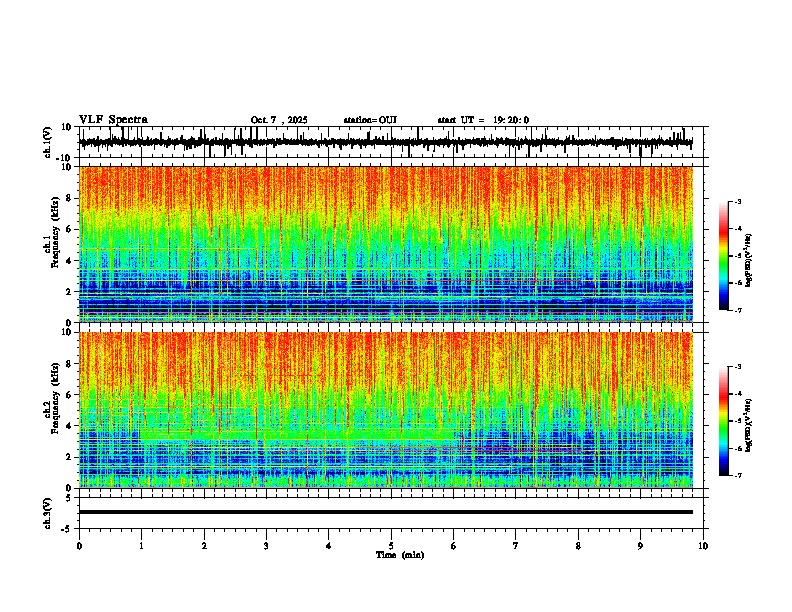The height and width of the screenshot is (612, 792).
Task: Click the time axis tick label "3"
Action: pyautogui.click(x=266, y=546)
